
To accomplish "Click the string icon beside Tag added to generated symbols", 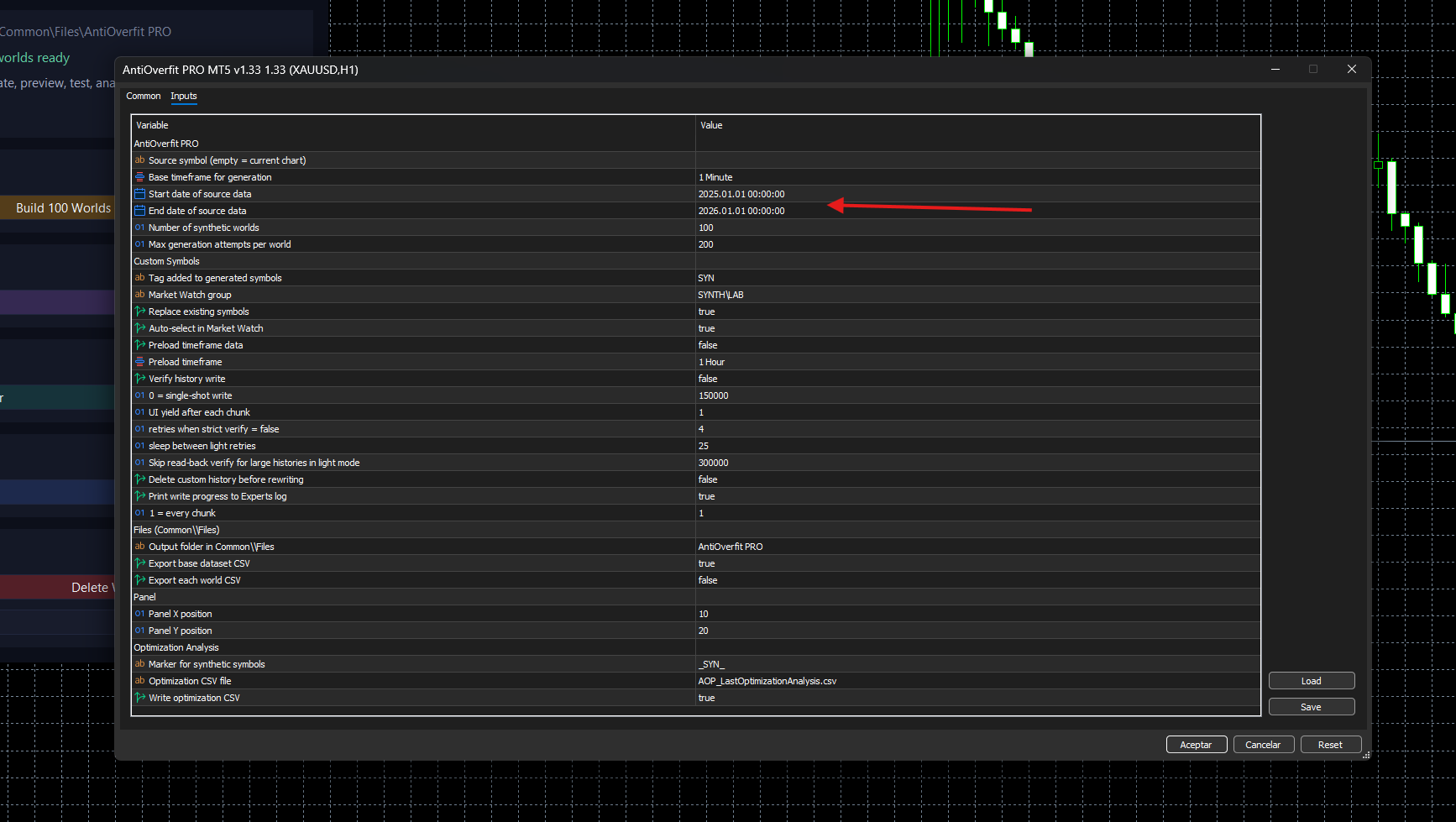I will (139, 278).
